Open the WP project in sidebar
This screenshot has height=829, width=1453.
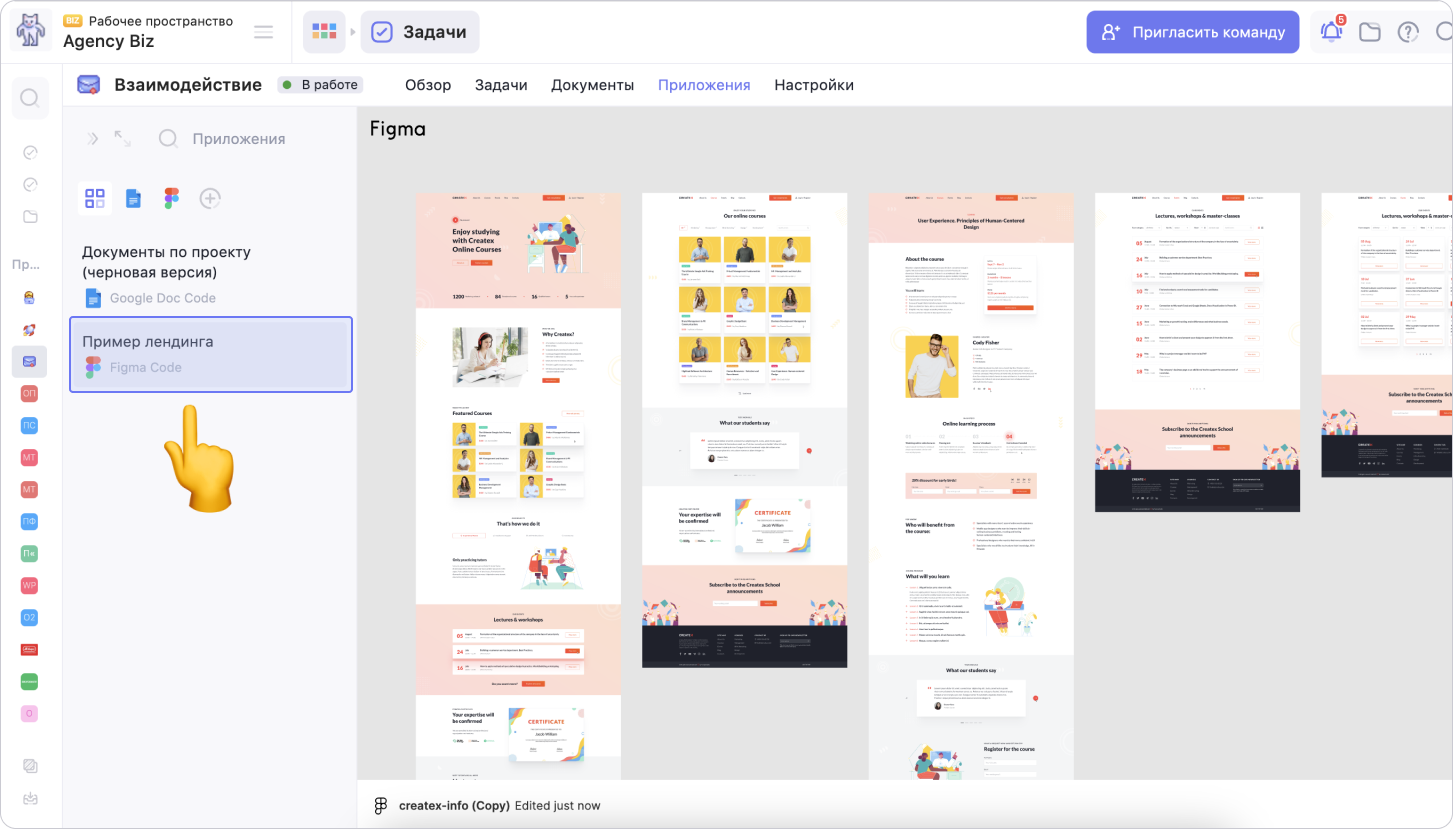pos(30,584)
